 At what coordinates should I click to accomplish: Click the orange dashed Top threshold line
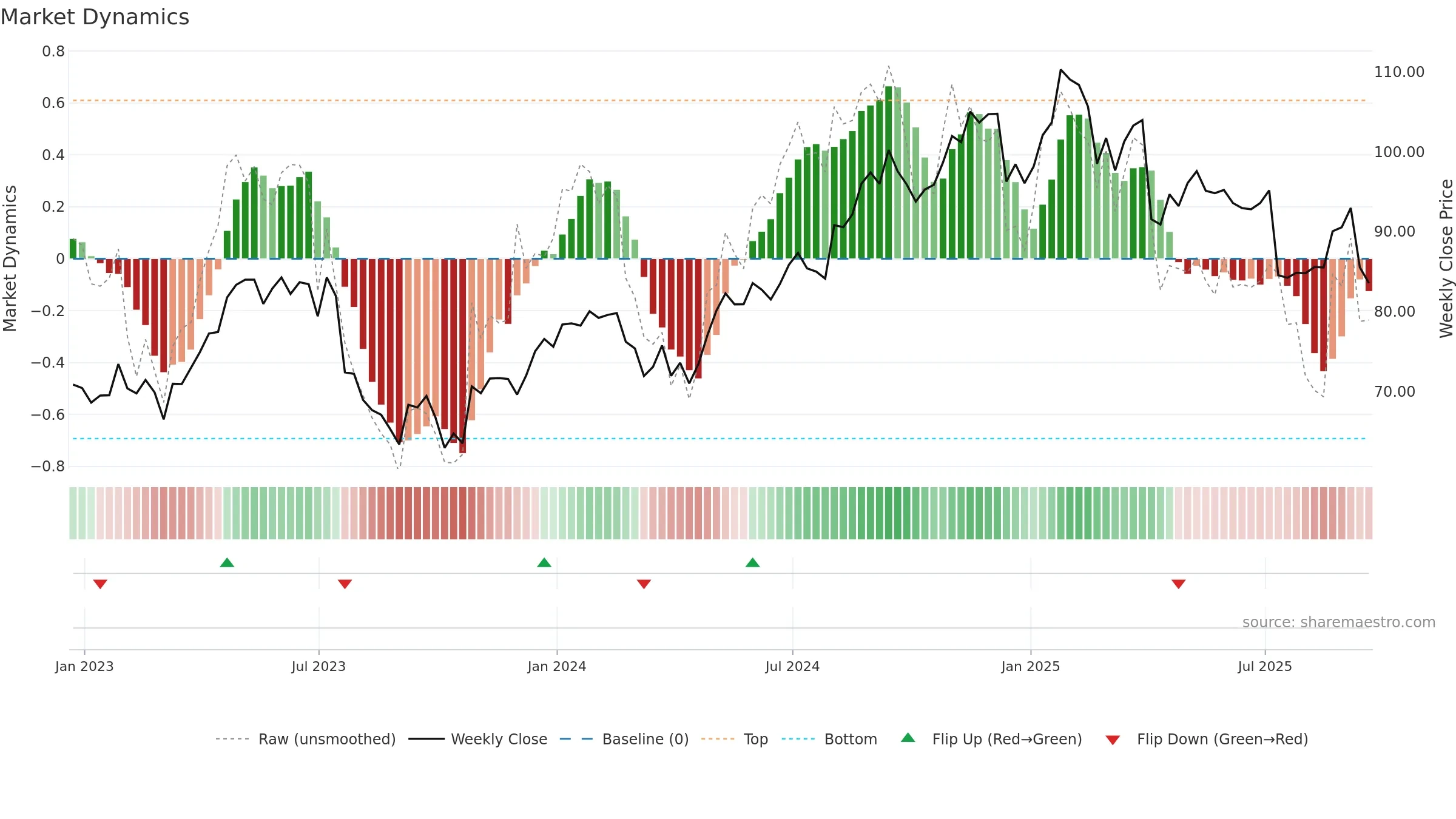[719, 100]
